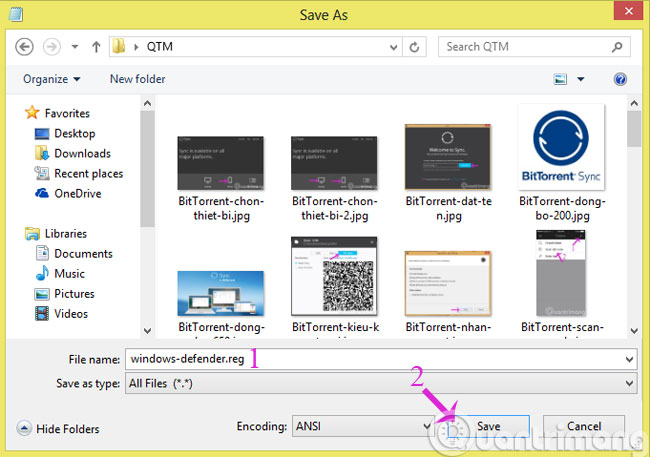
Task: Click the Pictures icon in sidebar
Action: [x=42, y=294]
